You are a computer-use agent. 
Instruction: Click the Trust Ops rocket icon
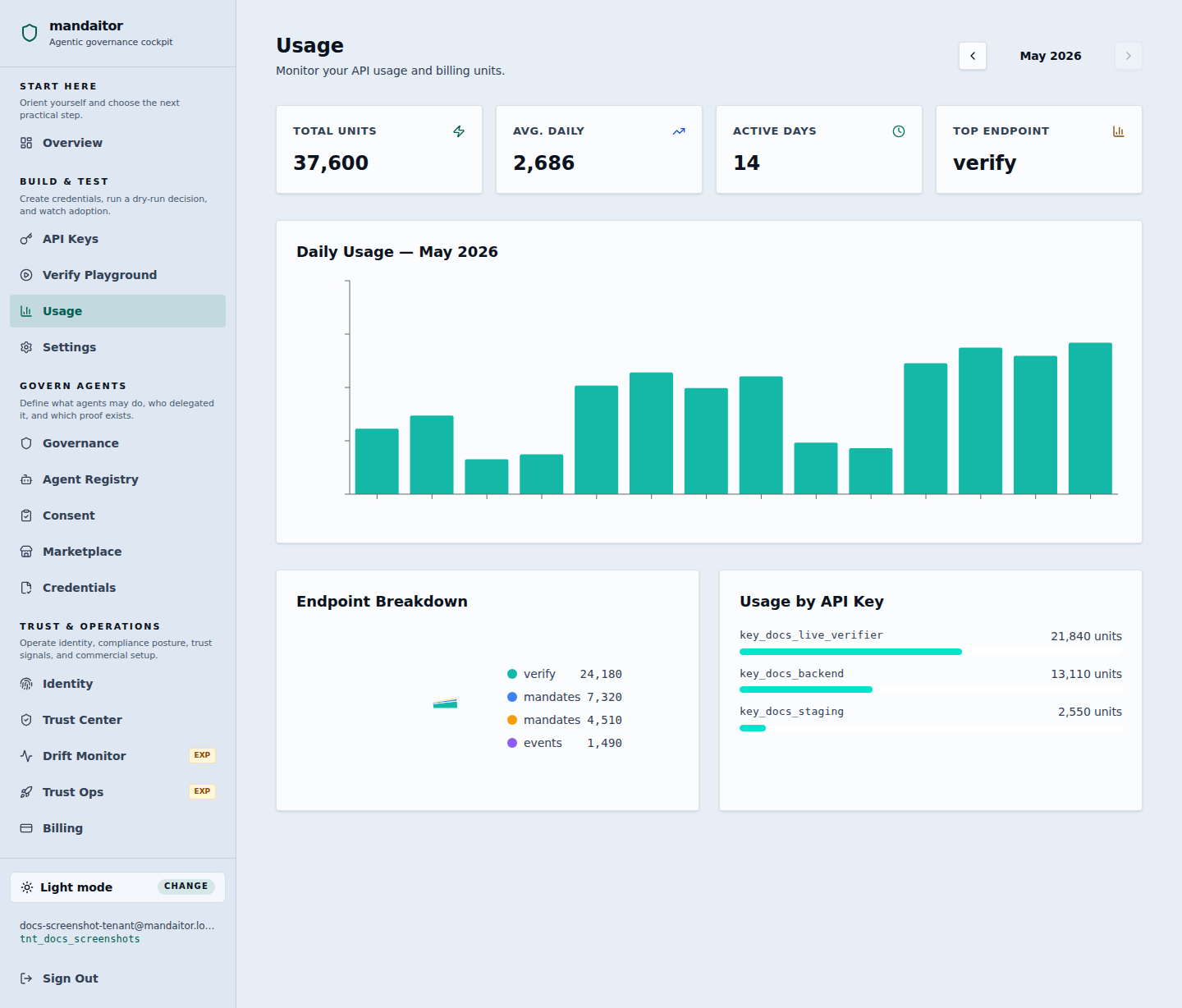click(x=26, y=792)
